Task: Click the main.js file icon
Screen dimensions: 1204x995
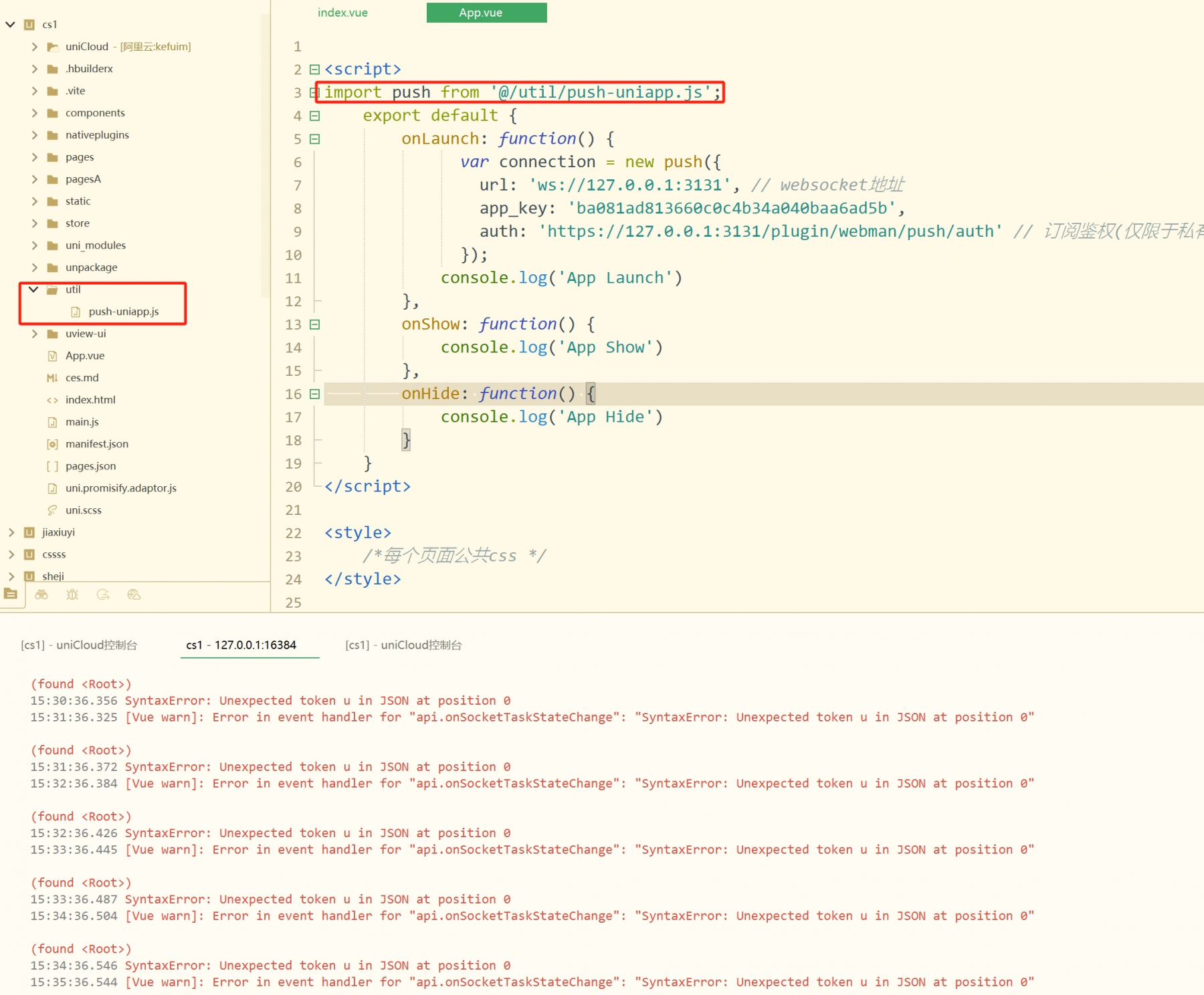Action: 52,422
